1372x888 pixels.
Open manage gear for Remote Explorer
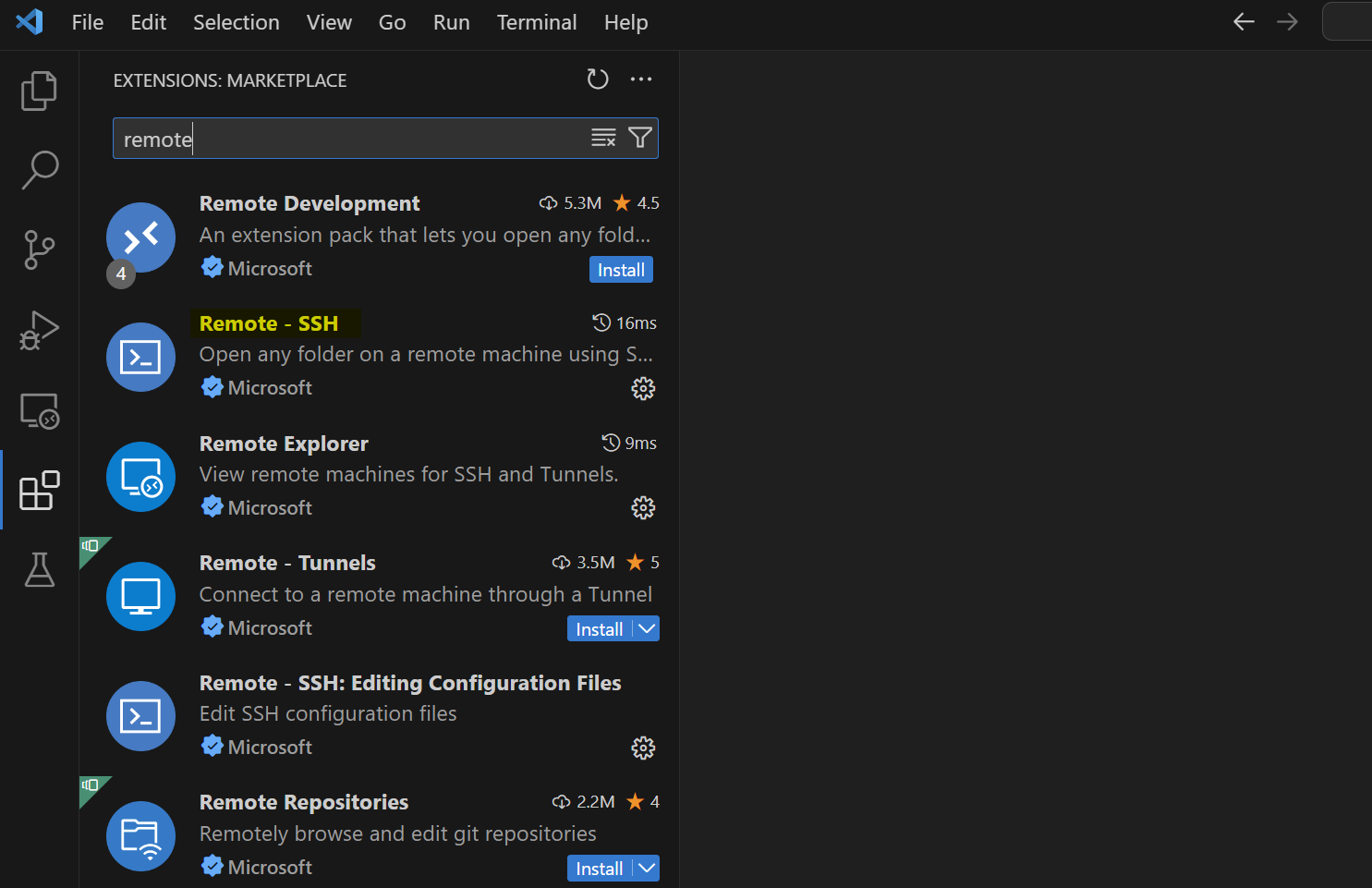[643, 507]
